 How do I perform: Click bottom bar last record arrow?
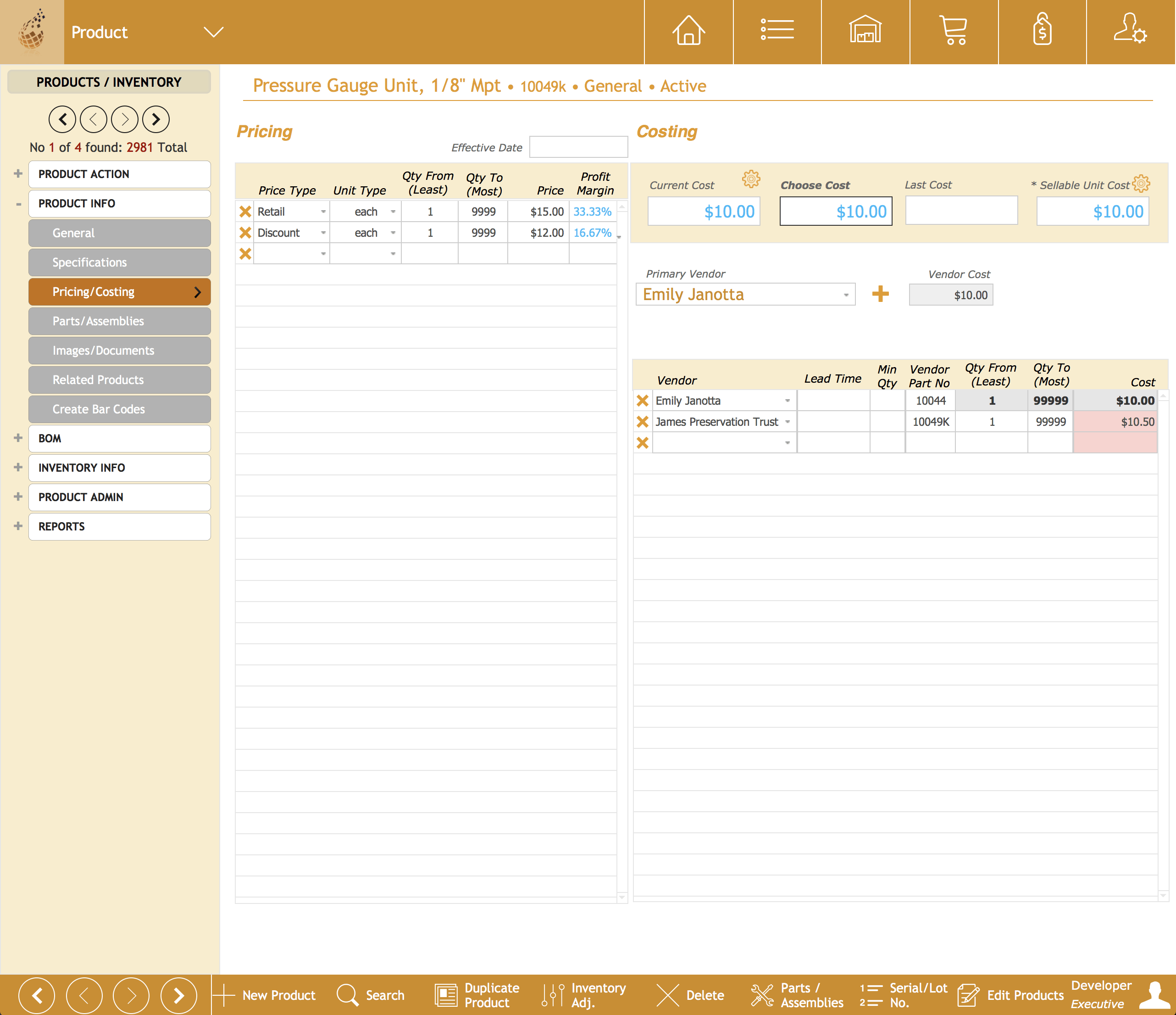[x=179, y=995]
